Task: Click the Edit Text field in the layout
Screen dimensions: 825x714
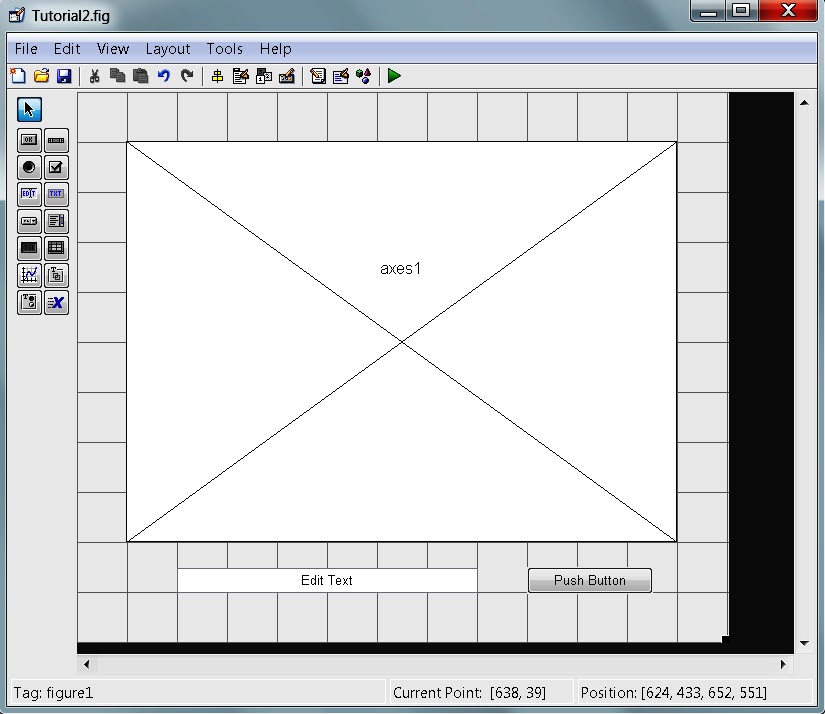Action: pos(327,580)
